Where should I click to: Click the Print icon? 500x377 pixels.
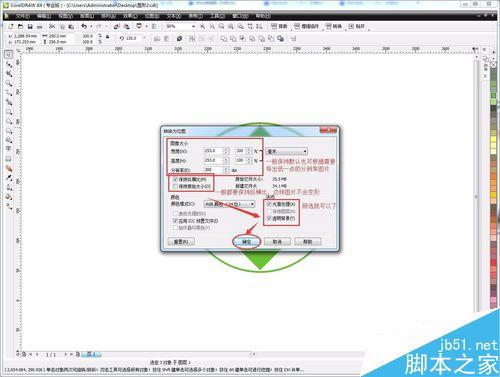point(40,26)
